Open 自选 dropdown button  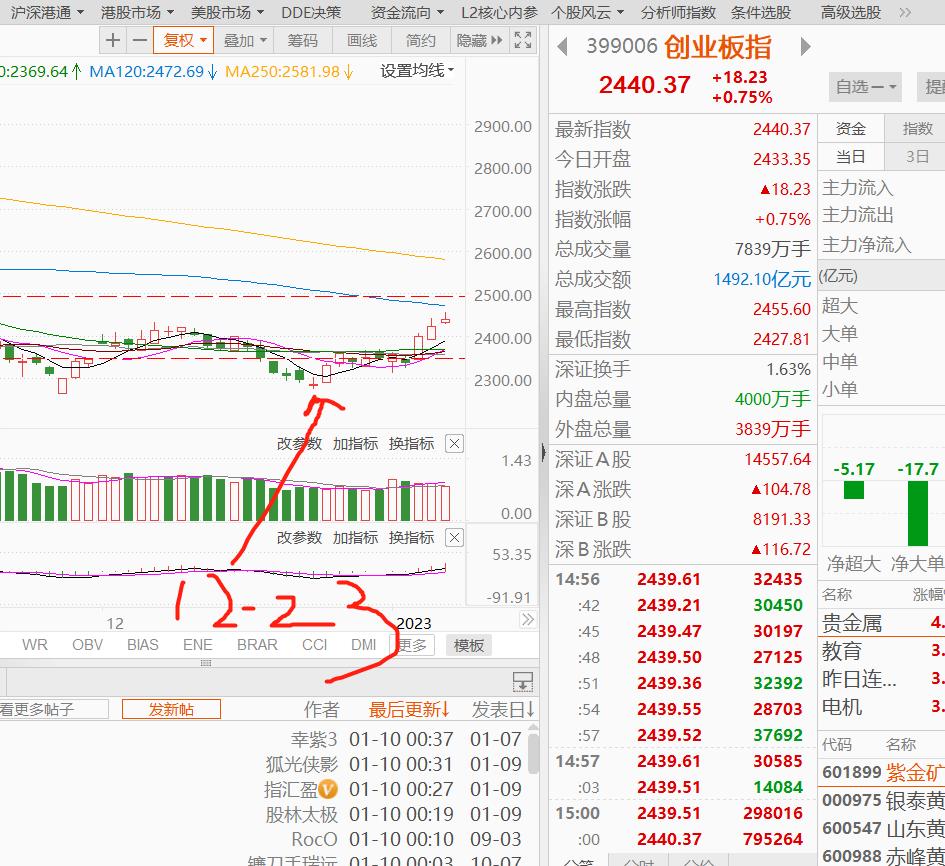tap(865, 87)
